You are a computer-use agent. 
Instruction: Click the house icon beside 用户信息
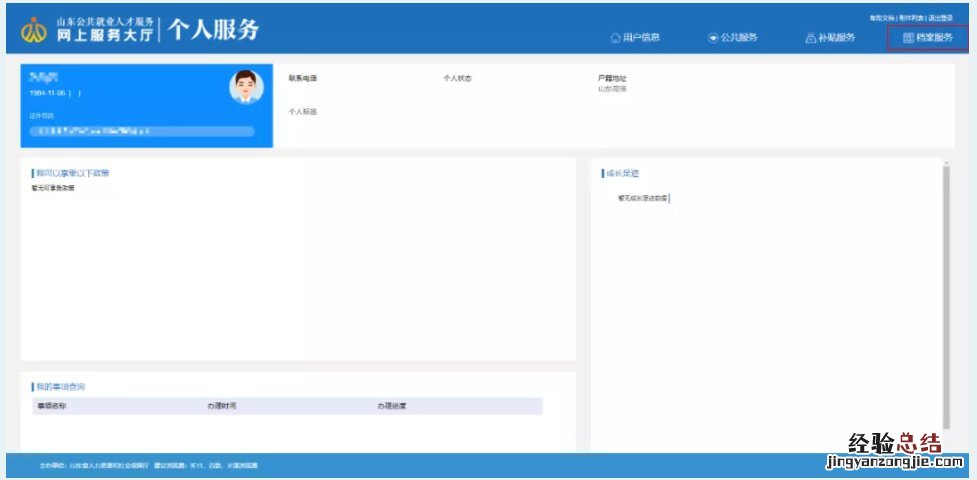616,37
